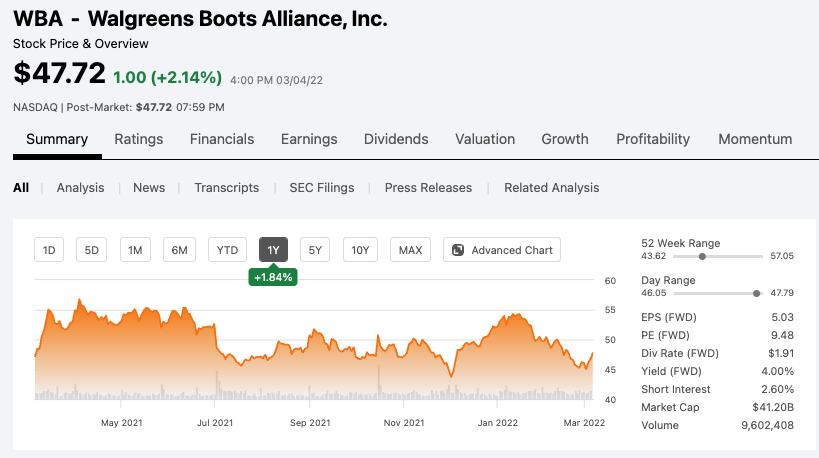Go to the Dividends tab

pos(396,139)
